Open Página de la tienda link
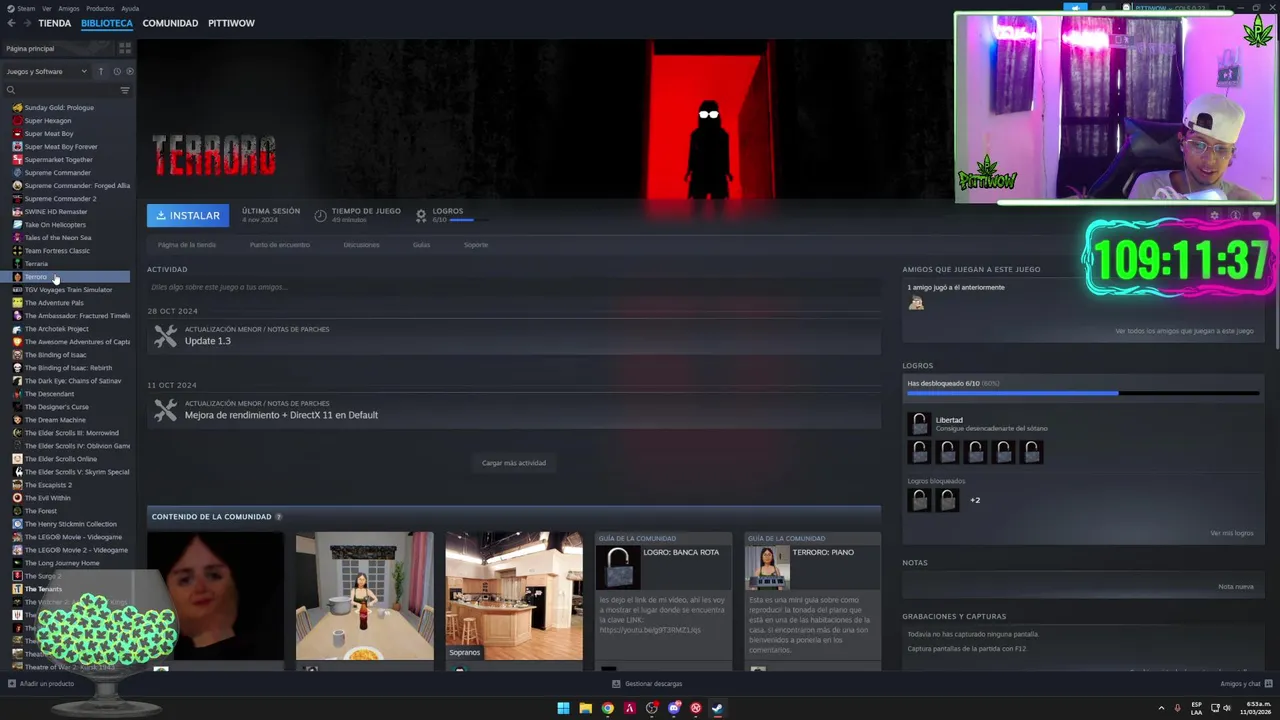Screen dimensions: 1280x720 coord(187,245)
